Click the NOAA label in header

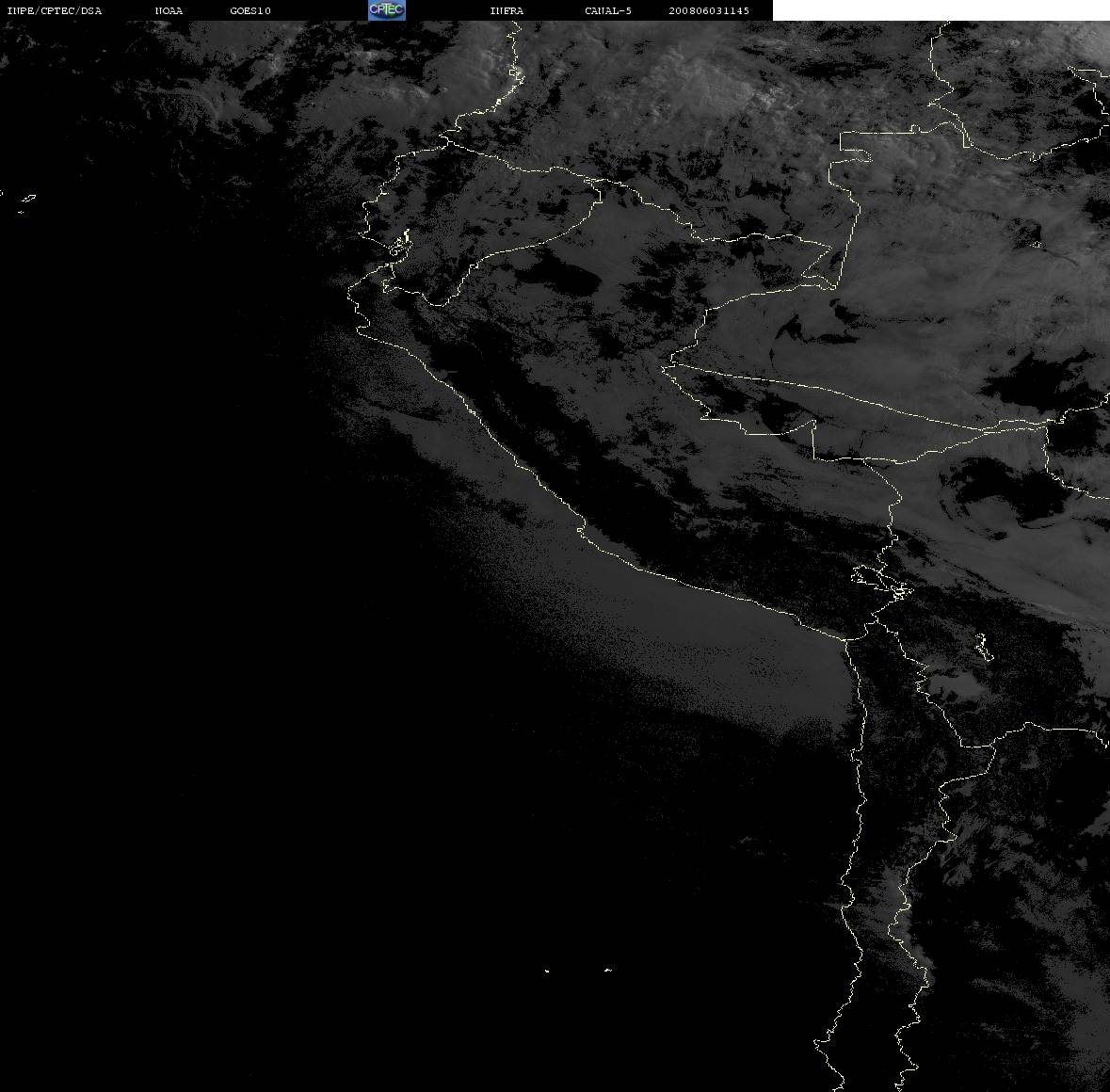tap(169, 10)
